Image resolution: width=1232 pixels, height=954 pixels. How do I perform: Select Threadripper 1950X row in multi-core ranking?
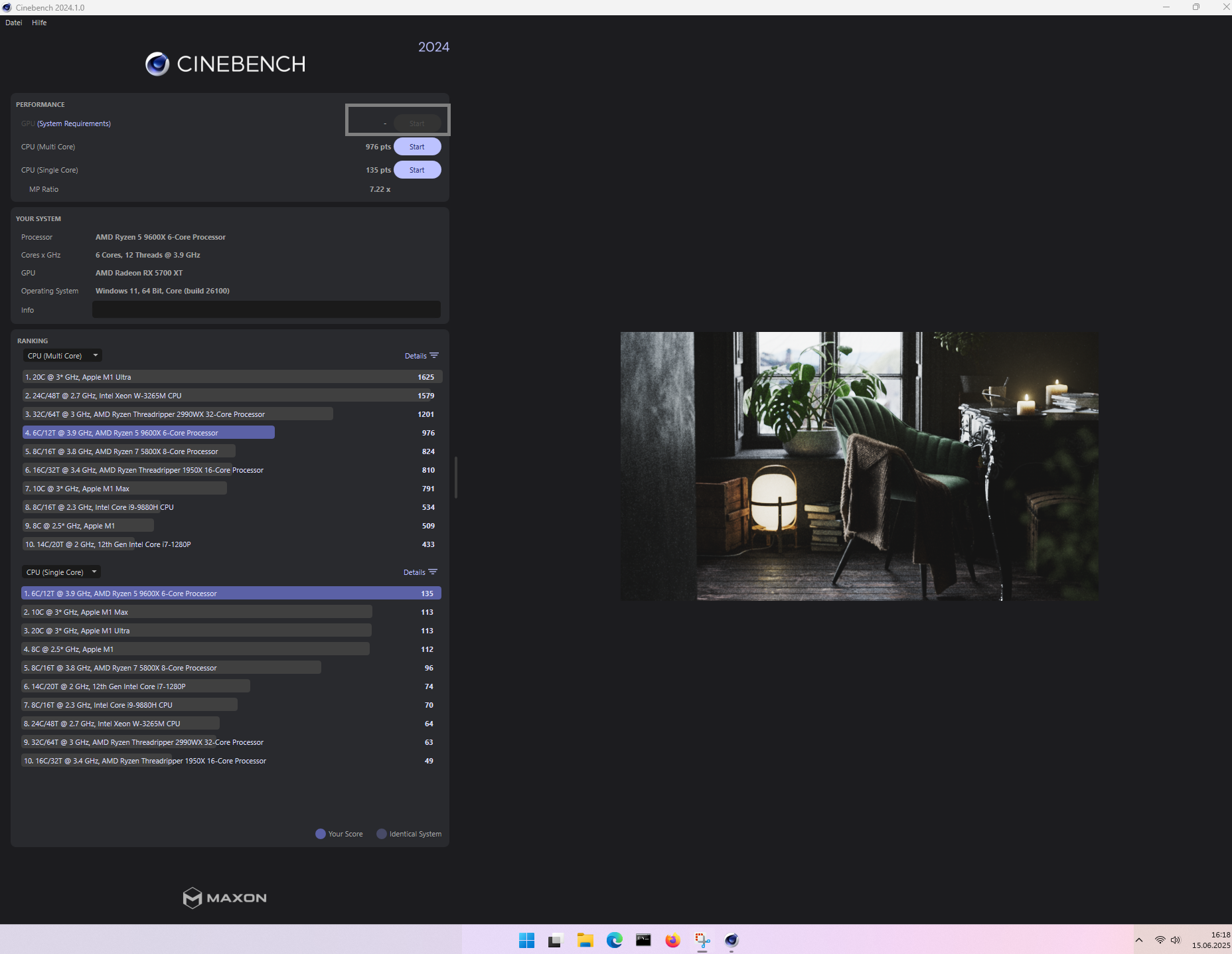coord(232,470)
